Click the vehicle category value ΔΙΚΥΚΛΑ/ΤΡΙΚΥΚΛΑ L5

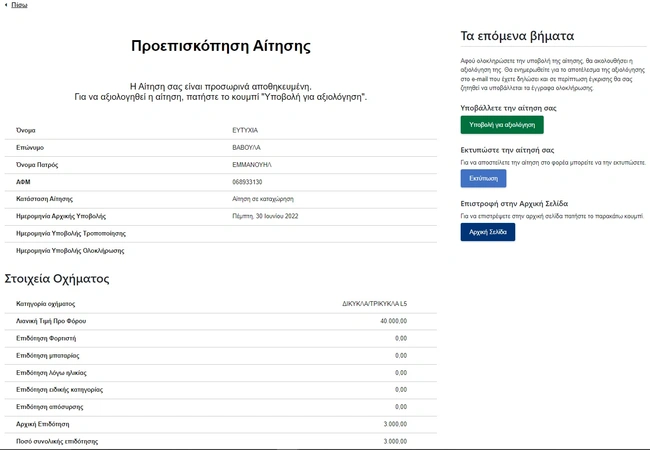coord(374,304)
